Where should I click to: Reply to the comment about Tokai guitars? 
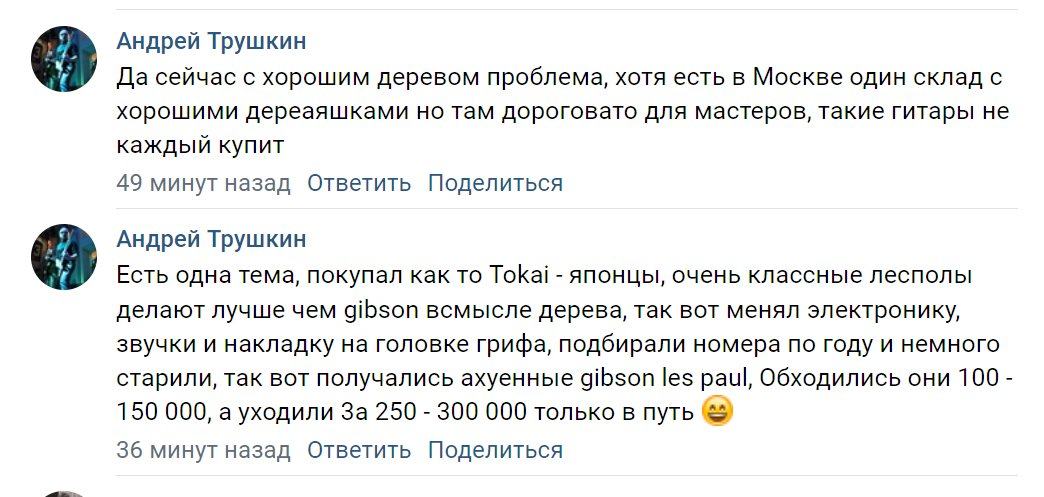pos(359,450)
